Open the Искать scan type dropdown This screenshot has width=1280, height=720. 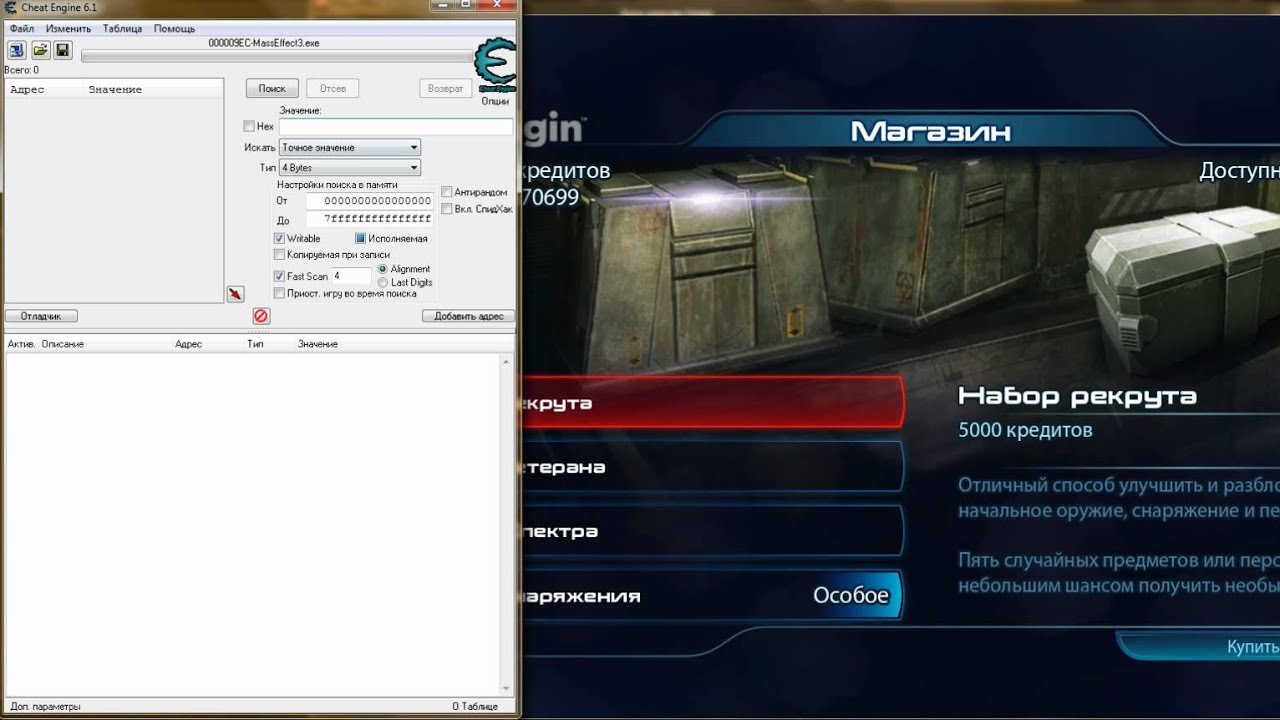[x=350, y=148]
